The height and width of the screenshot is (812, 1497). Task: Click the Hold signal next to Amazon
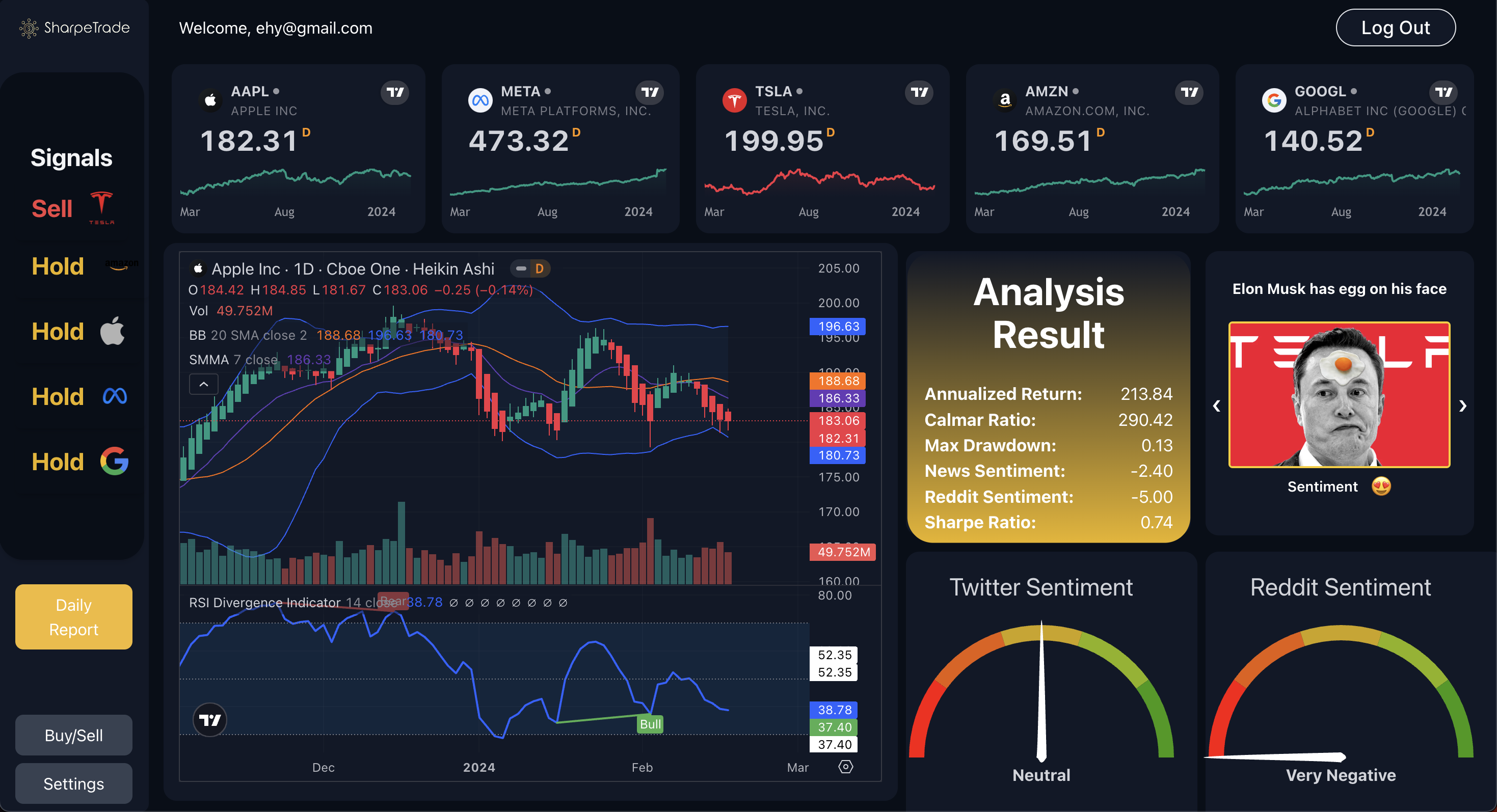click(58, 266)
